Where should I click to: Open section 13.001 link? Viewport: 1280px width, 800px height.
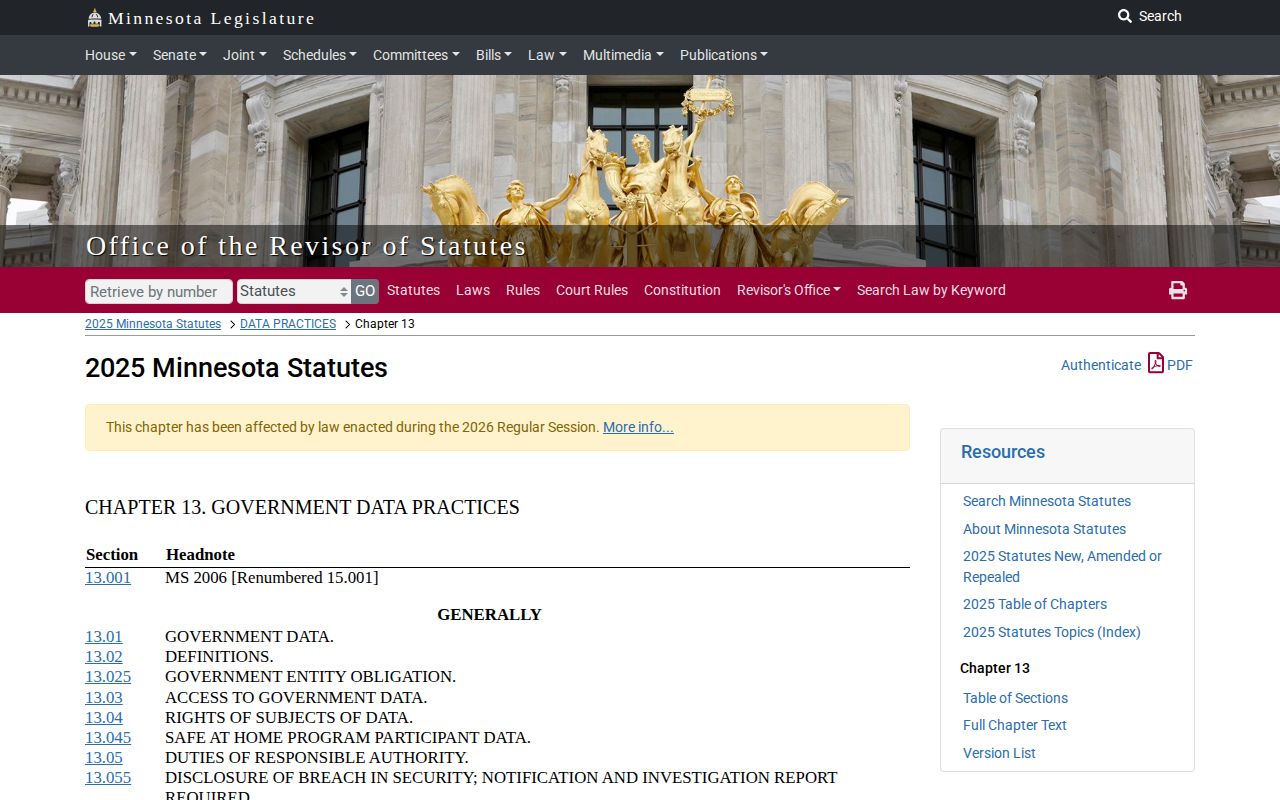pos(108,577)
